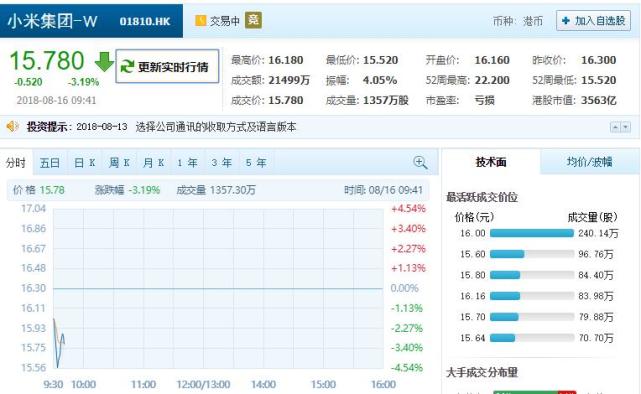Click the volume bar for price 15.70
The height and width of the screenshot is (394, 641).
pyautogui.click(x=532, y=316)
